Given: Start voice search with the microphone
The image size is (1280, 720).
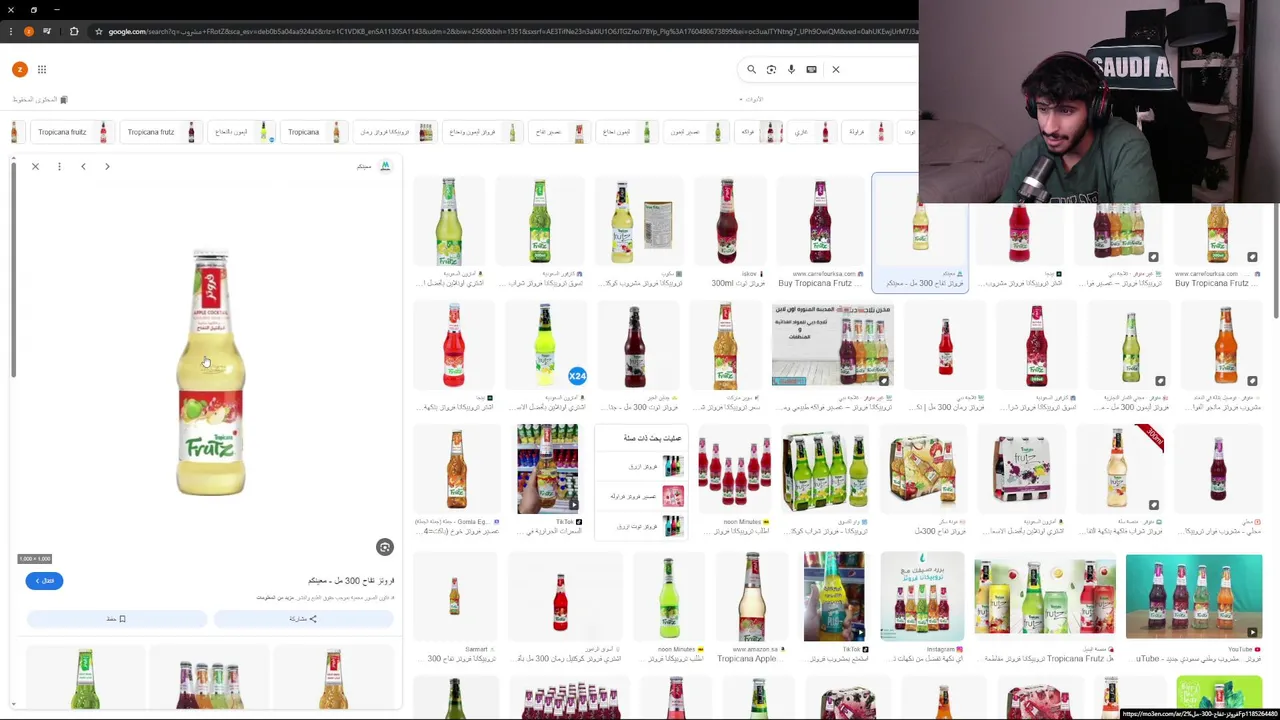Looking at the screenshot, I should point(791,69).
